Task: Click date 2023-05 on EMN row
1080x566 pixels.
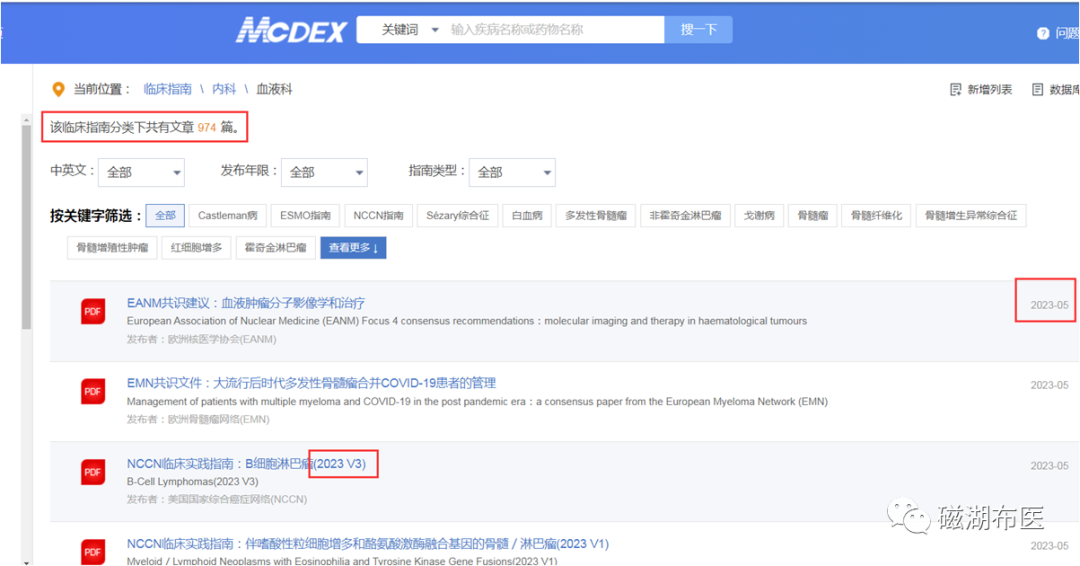Action: click(1049, 385)
